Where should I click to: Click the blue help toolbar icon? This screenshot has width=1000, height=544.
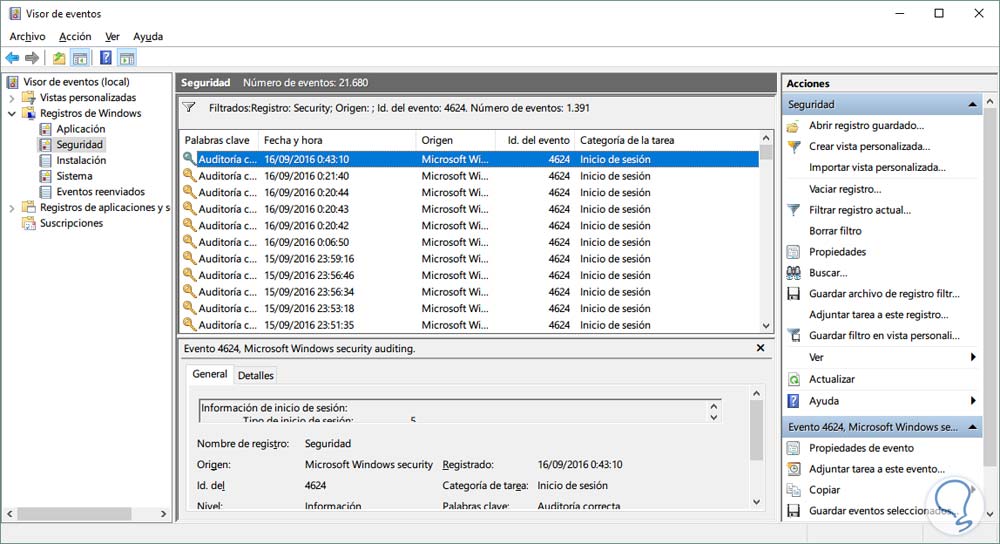pos(106,58)
